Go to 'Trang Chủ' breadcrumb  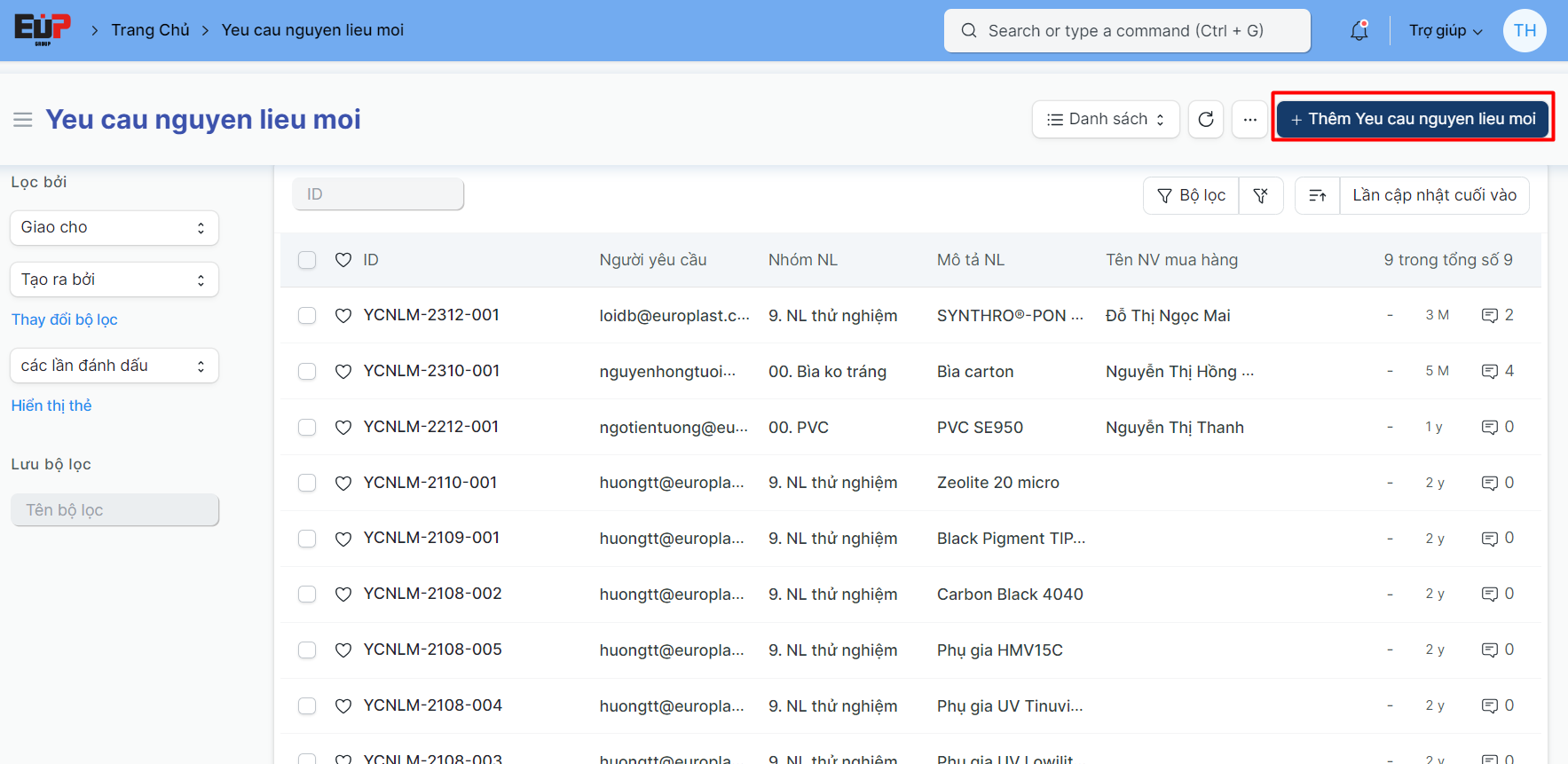tap(150, 30)
